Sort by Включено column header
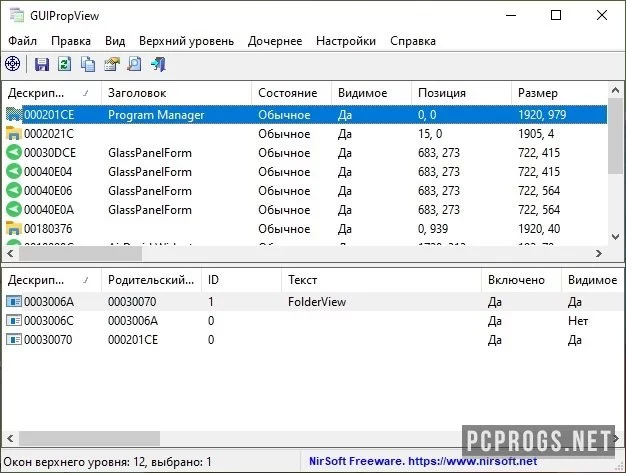 coord(521,280)
